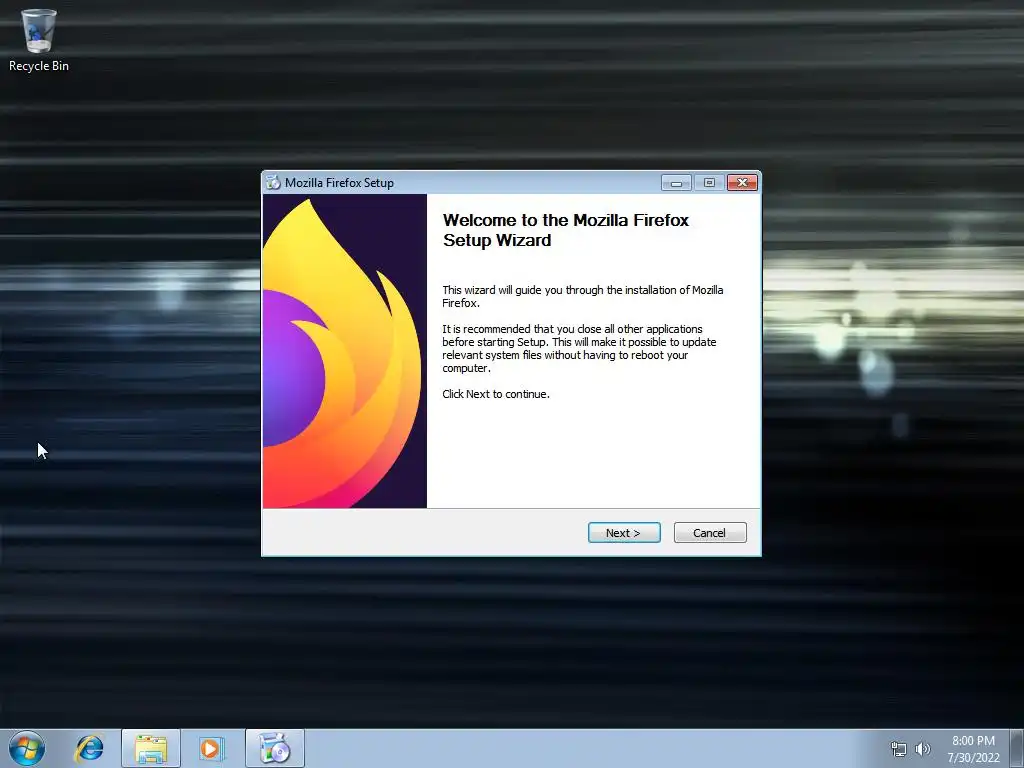
Task: Click the Show desktop strip
Action: [x=1017, y=748]
